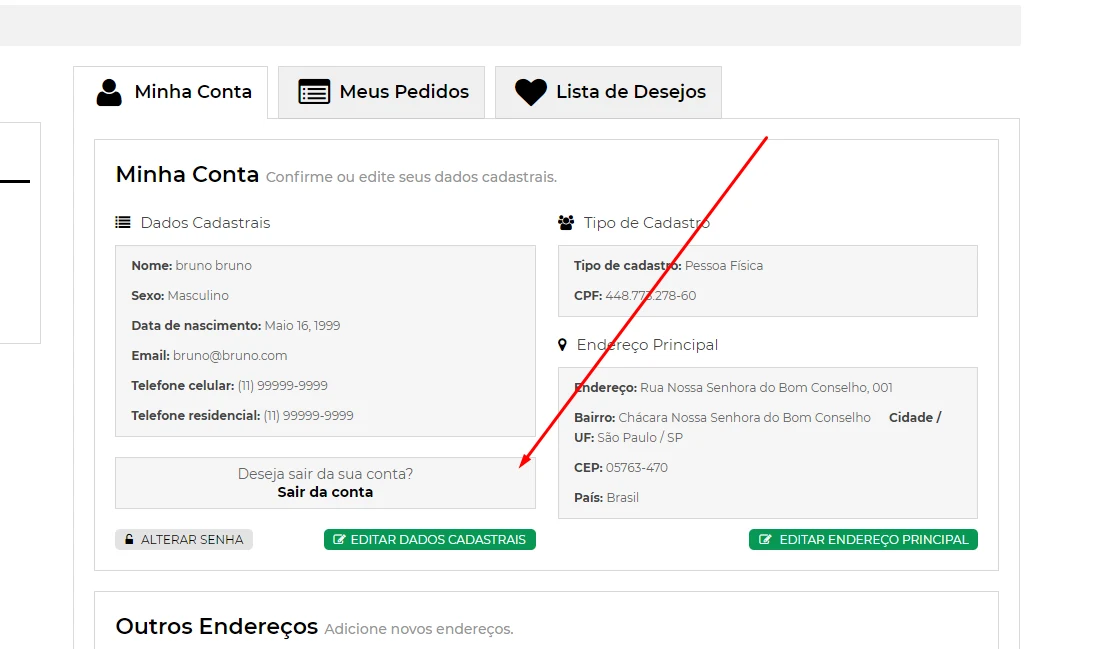Click EDITAR DADOS CADASTRAIS button
Screen dimensions: 1103x649
430,539
